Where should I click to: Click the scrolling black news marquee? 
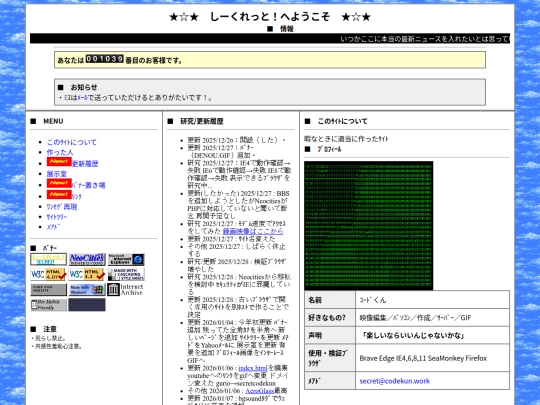pos(270,39)
